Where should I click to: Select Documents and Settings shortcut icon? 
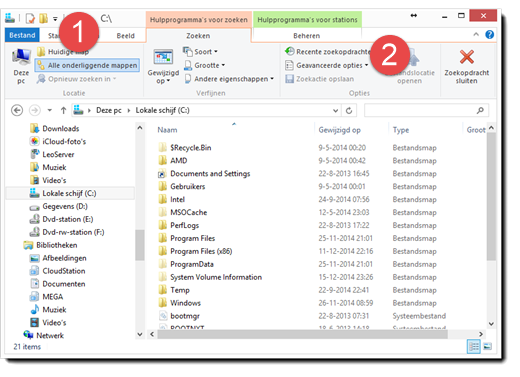[x=162, y=174]
